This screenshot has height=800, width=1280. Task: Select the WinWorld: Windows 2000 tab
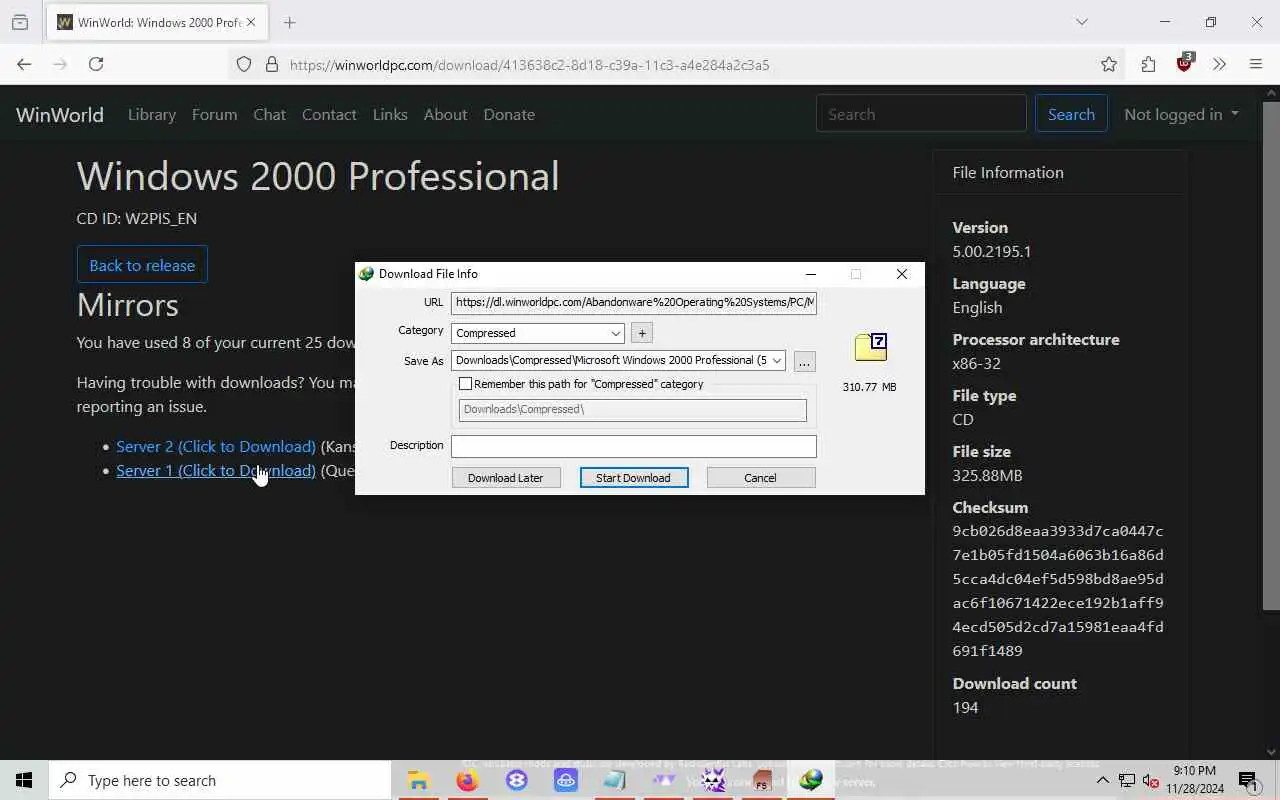pos(157,22)
